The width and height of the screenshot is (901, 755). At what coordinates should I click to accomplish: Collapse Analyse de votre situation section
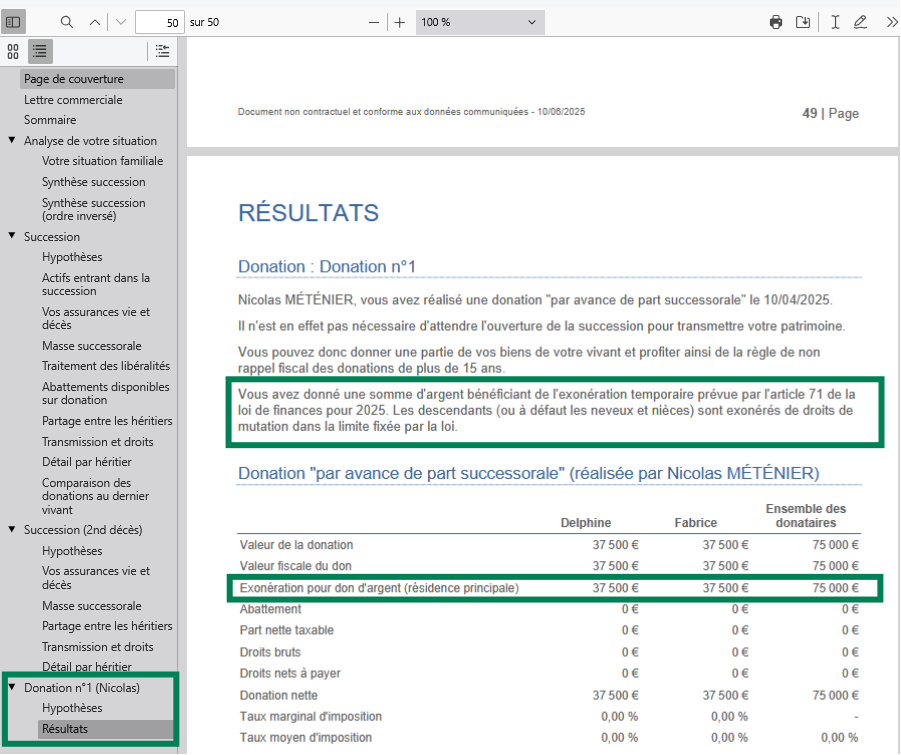pos(12,140)
